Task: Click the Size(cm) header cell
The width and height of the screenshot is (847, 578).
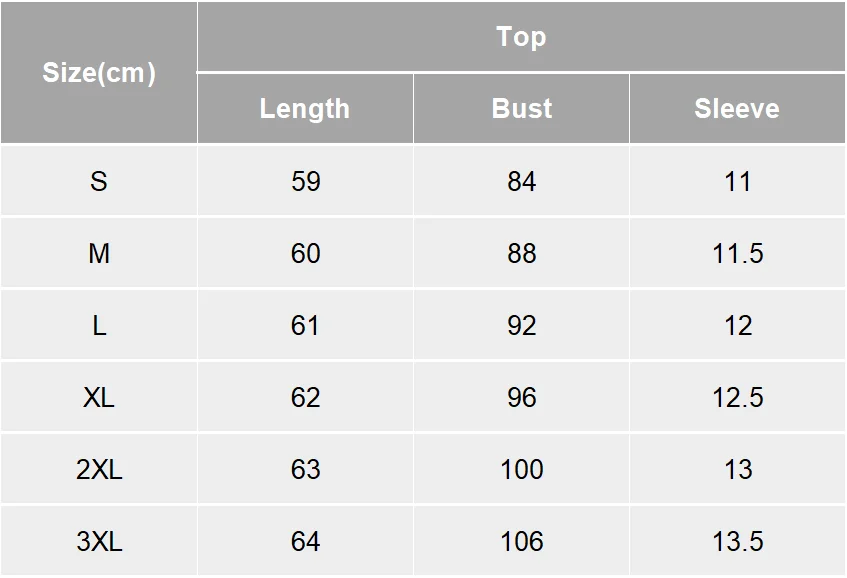Action: (x=99, y=73)
